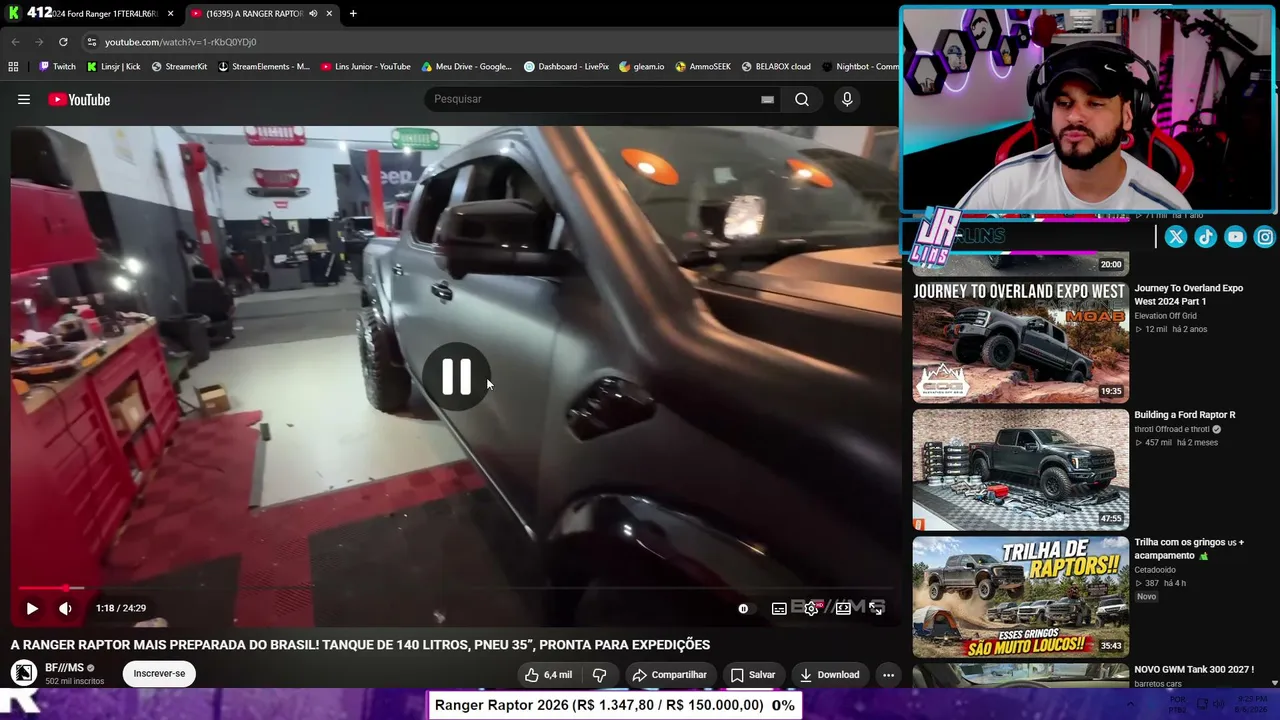This screenshot has width=1280, height=720.
Task: Click the search magnifier button
Action: 802,99
